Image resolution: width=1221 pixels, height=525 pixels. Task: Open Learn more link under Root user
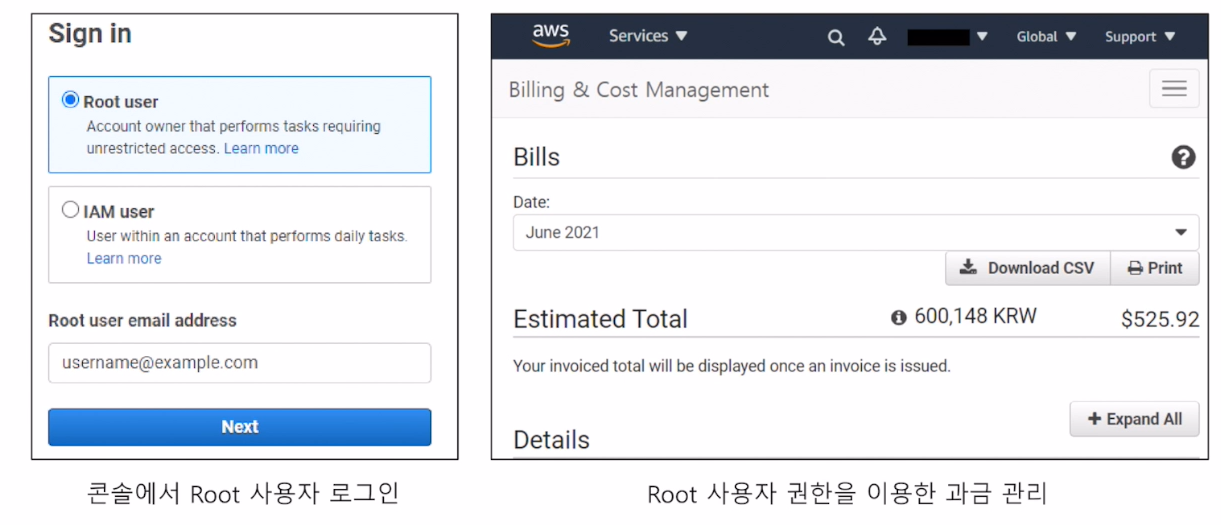coord(261,148)
